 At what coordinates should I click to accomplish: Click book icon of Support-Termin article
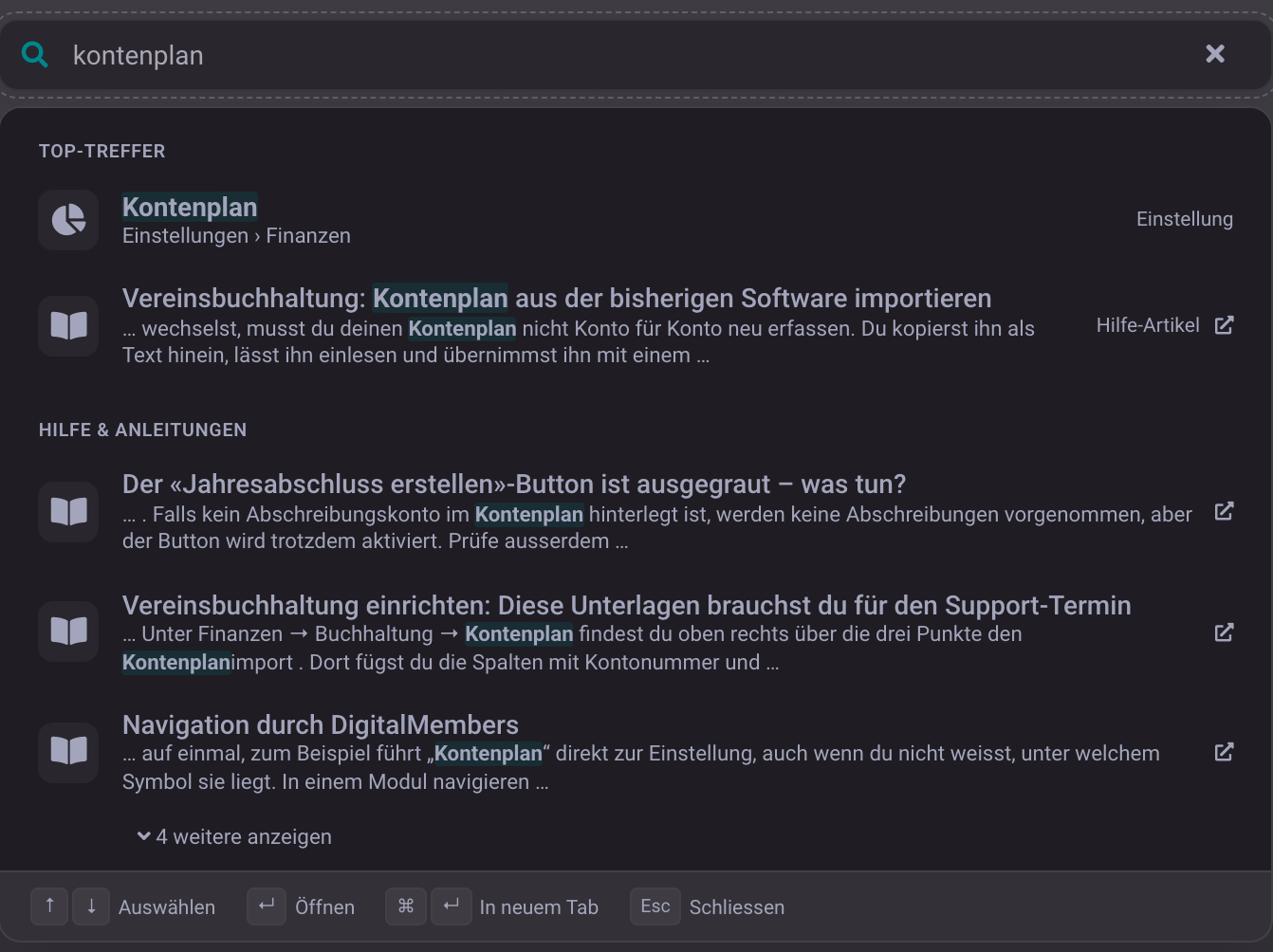point(68,632)
